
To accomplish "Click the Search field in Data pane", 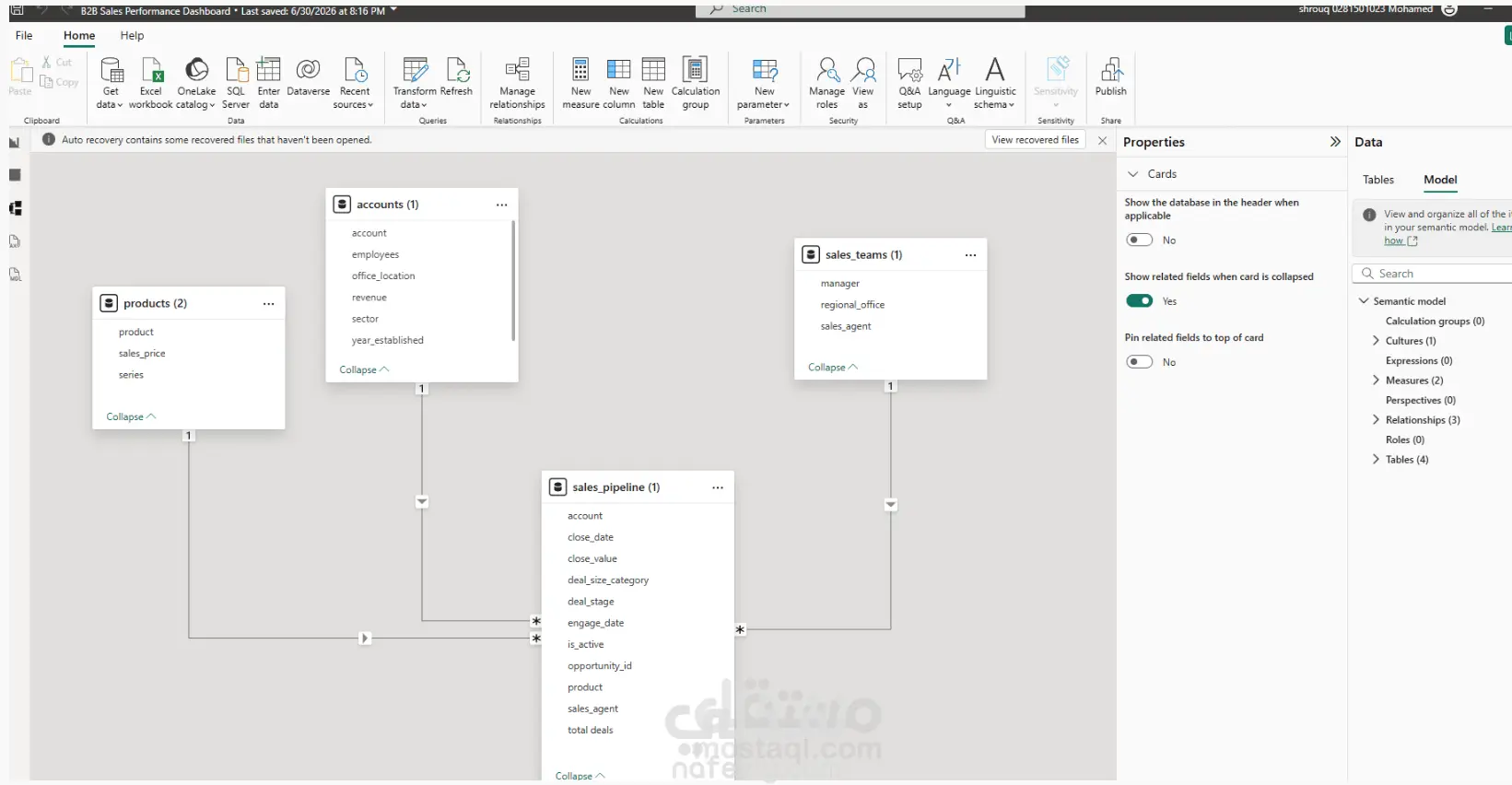I will [1433, 274].
